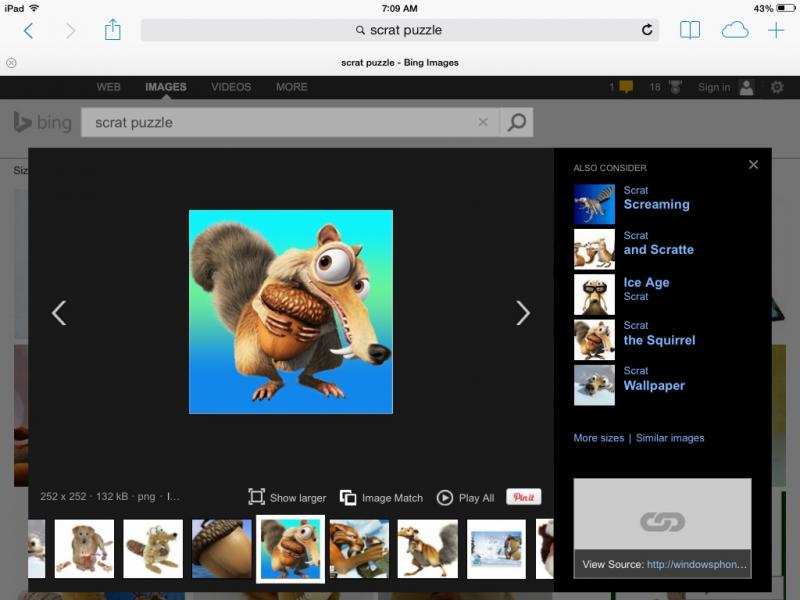This screenshot has width=800, height=600.
Task: Select filmstrip thumbnail of acorn close-up
Action: [x=222, y=549]
